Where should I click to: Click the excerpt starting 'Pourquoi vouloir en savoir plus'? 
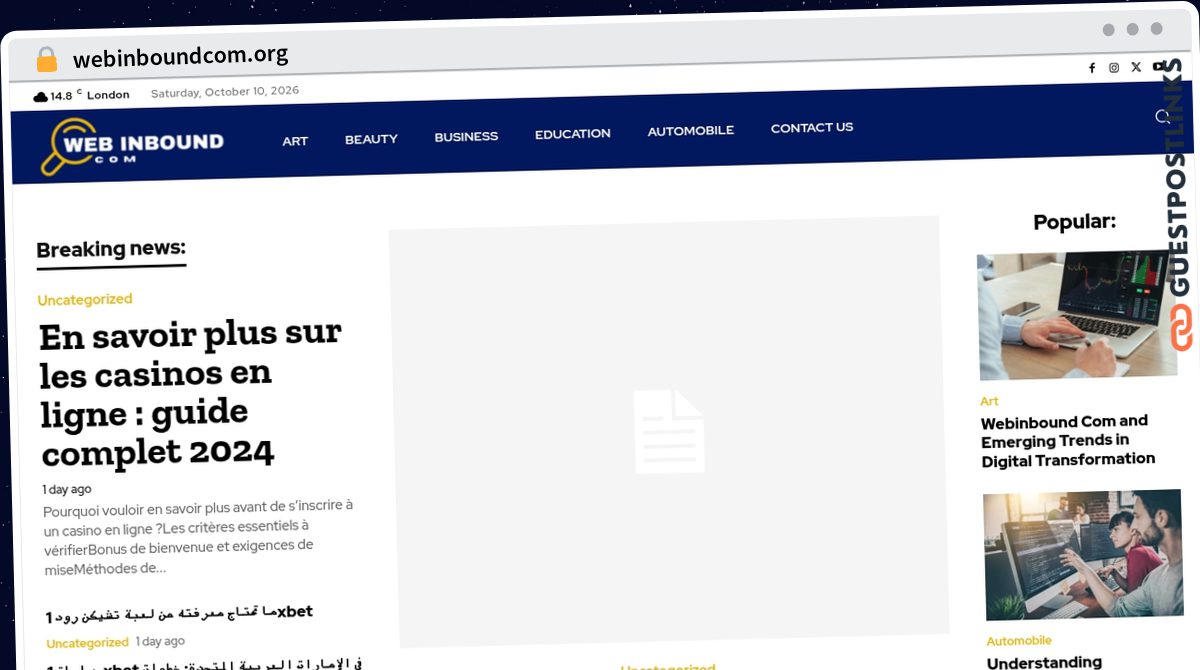click(198, 536)
